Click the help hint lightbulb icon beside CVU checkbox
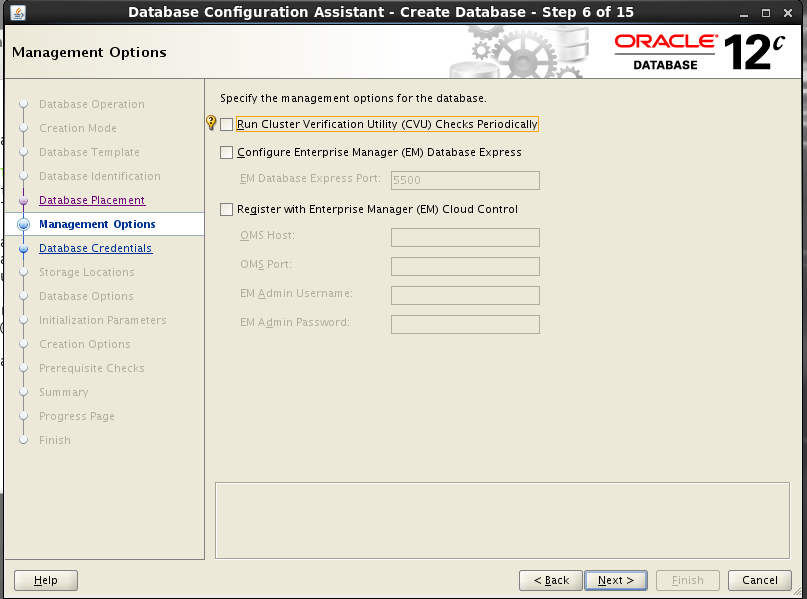Image resolution: width=807 pixels, height=599 pixels. click(211, 122)
